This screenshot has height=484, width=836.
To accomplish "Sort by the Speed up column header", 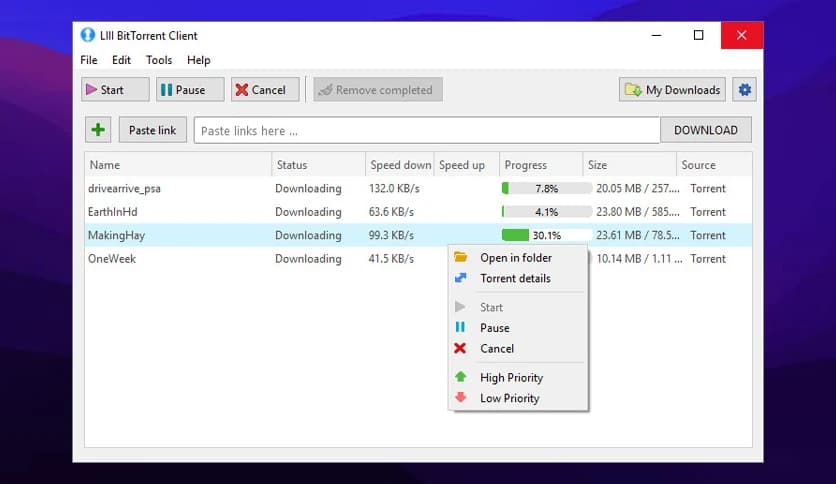I will point(467,165).
